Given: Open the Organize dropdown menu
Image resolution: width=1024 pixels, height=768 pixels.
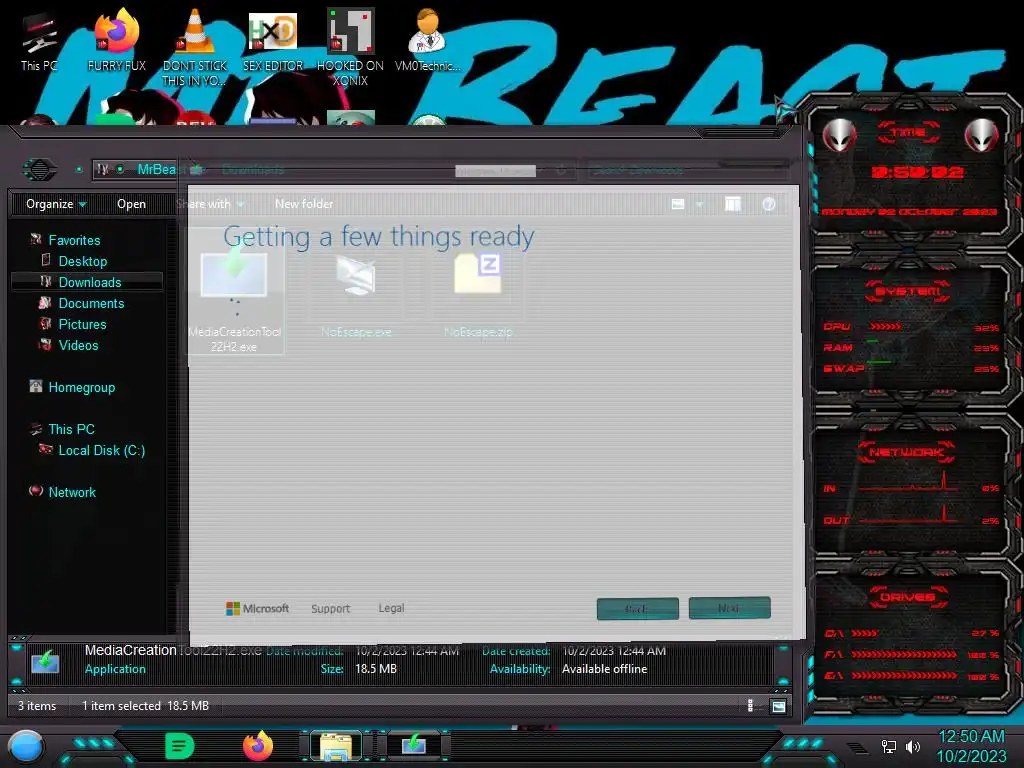Looking at the screenshot, I should [x=56, y=204].
